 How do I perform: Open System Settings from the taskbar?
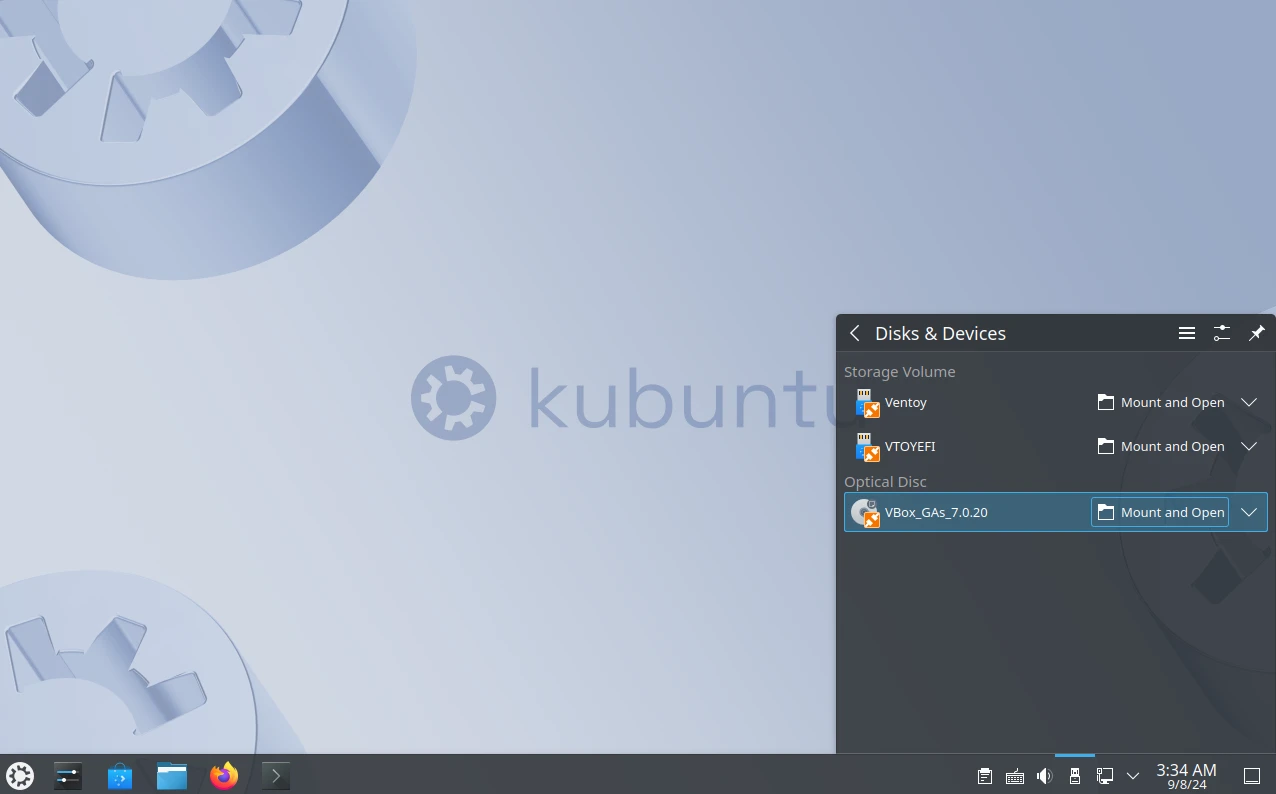(68, 775)
